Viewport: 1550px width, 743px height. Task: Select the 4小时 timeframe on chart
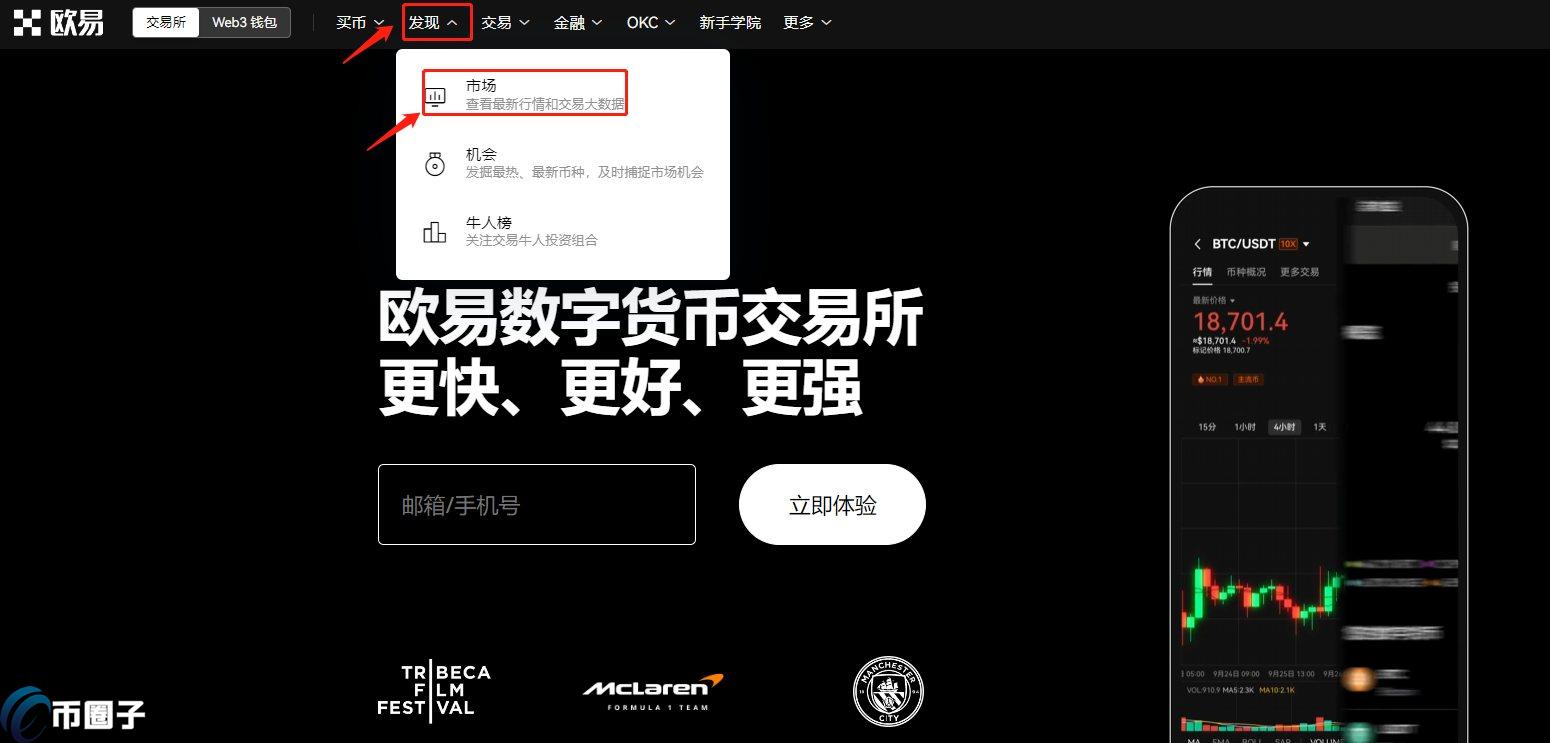tap(1283, 426)
